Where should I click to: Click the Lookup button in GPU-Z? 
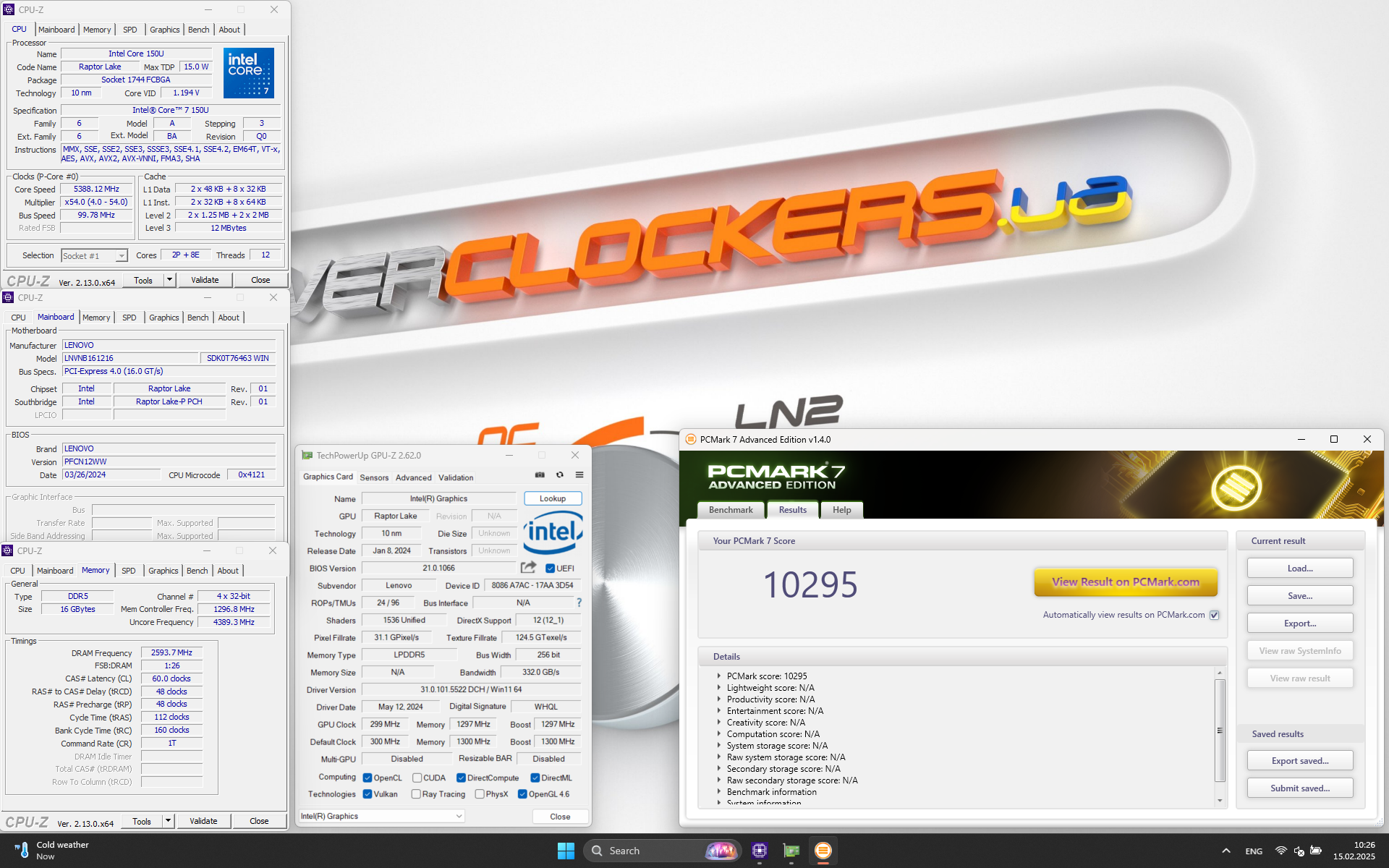pos(553,498)
